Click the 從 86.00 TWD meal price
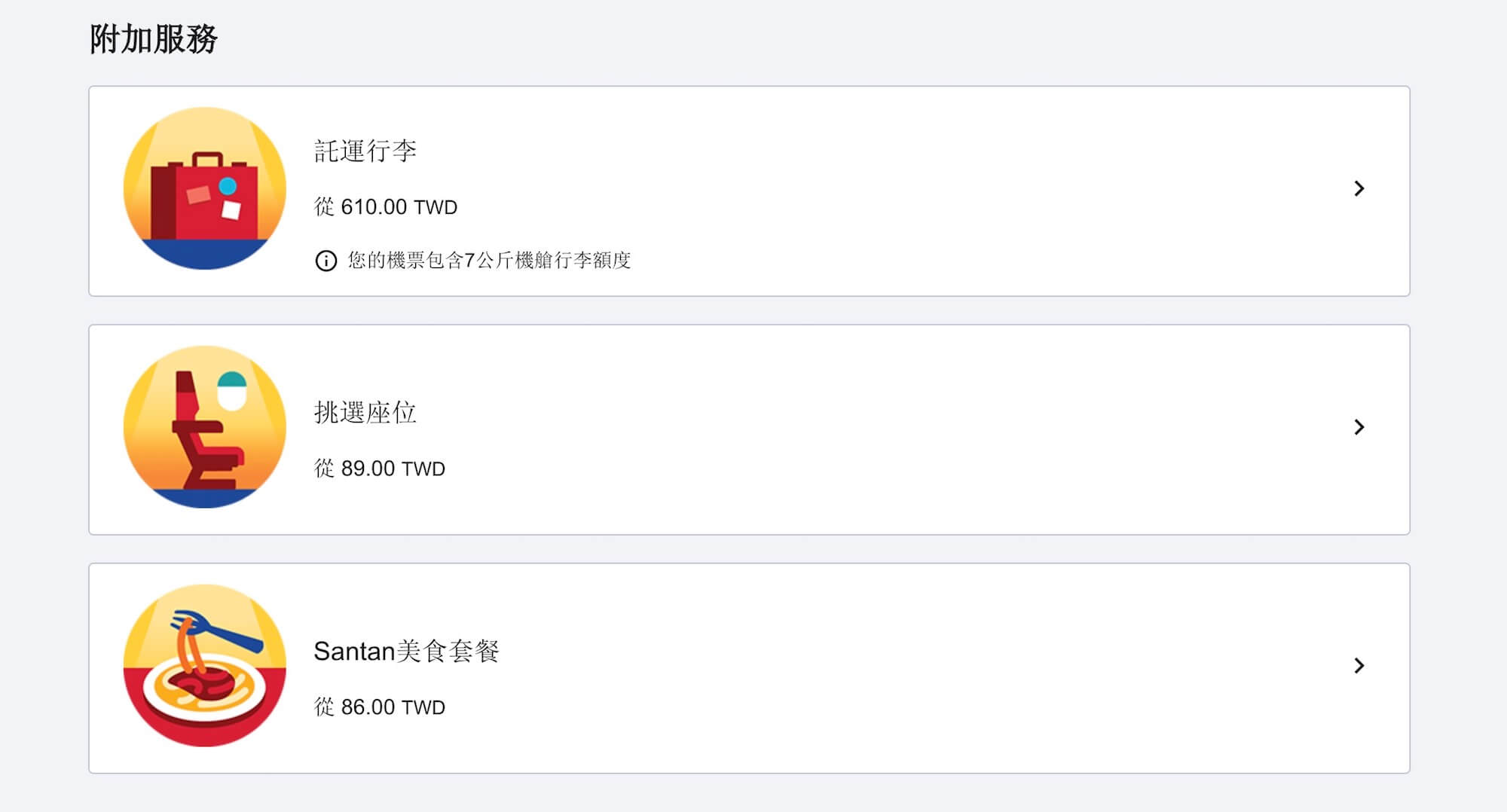This screenshot has height=812, width=1507. click(x=380, y=707)
